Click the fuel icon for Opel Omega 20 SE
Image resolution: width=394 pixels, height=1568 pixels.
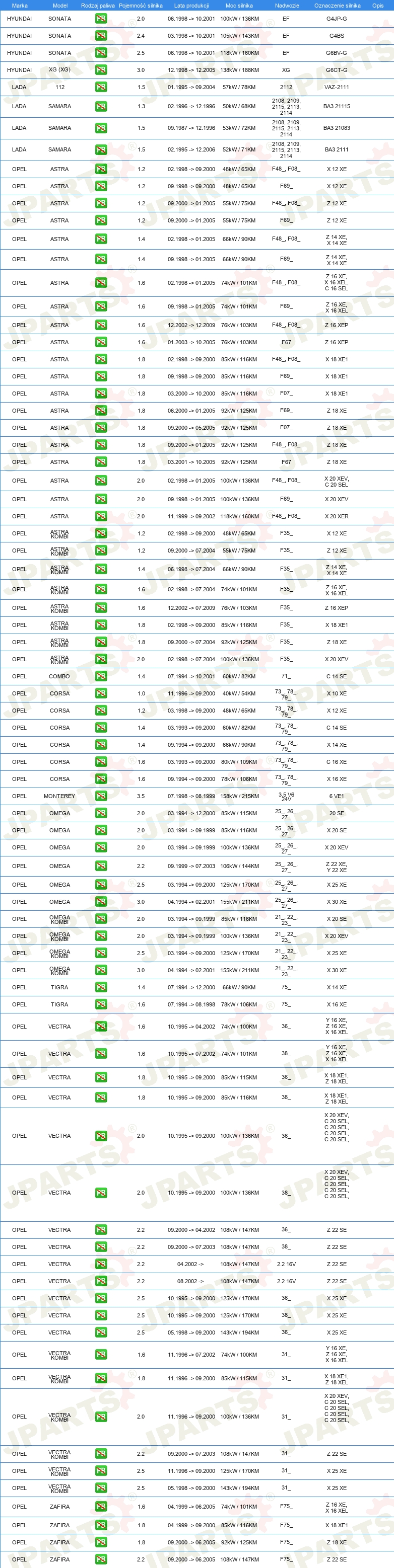101,813
